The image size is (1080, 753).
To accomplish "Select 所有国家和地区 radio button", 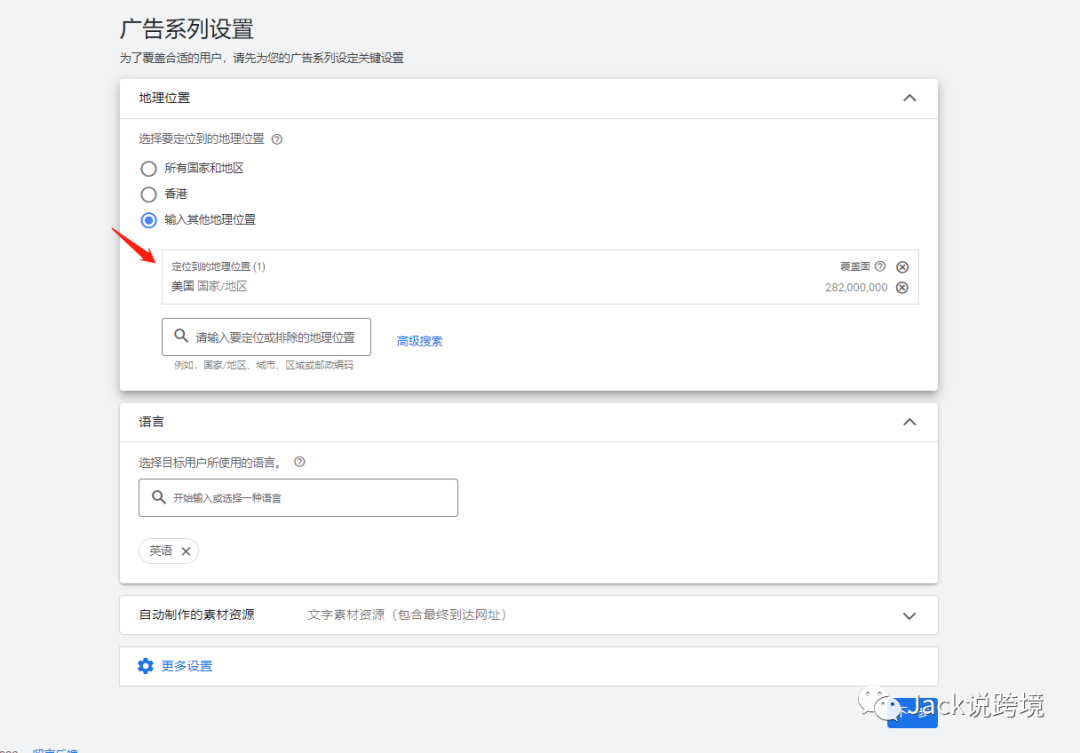I will click(x=148, y=169).
